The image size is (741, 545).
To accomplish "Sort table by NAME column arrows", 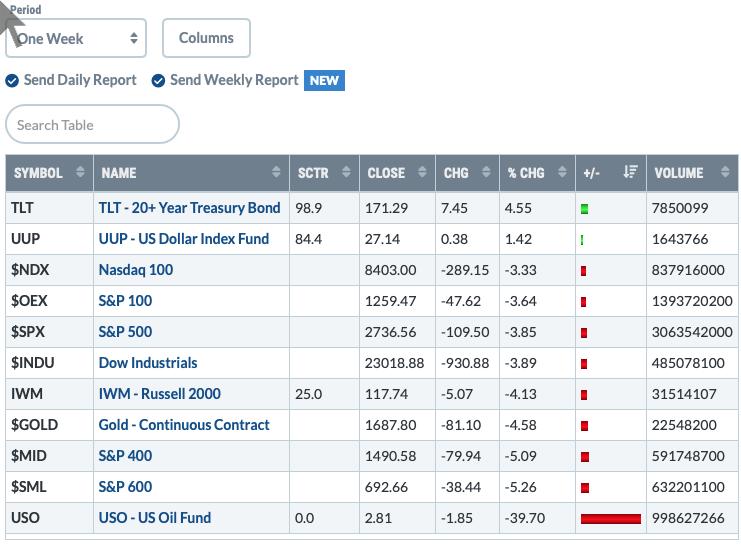I will [x=276, y=172].
